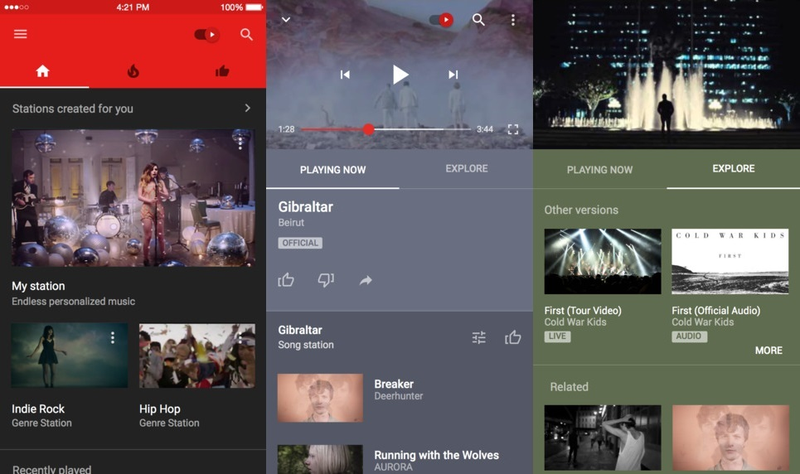Open My station thumbnail

pyautogui.click(x=133, y=198)
